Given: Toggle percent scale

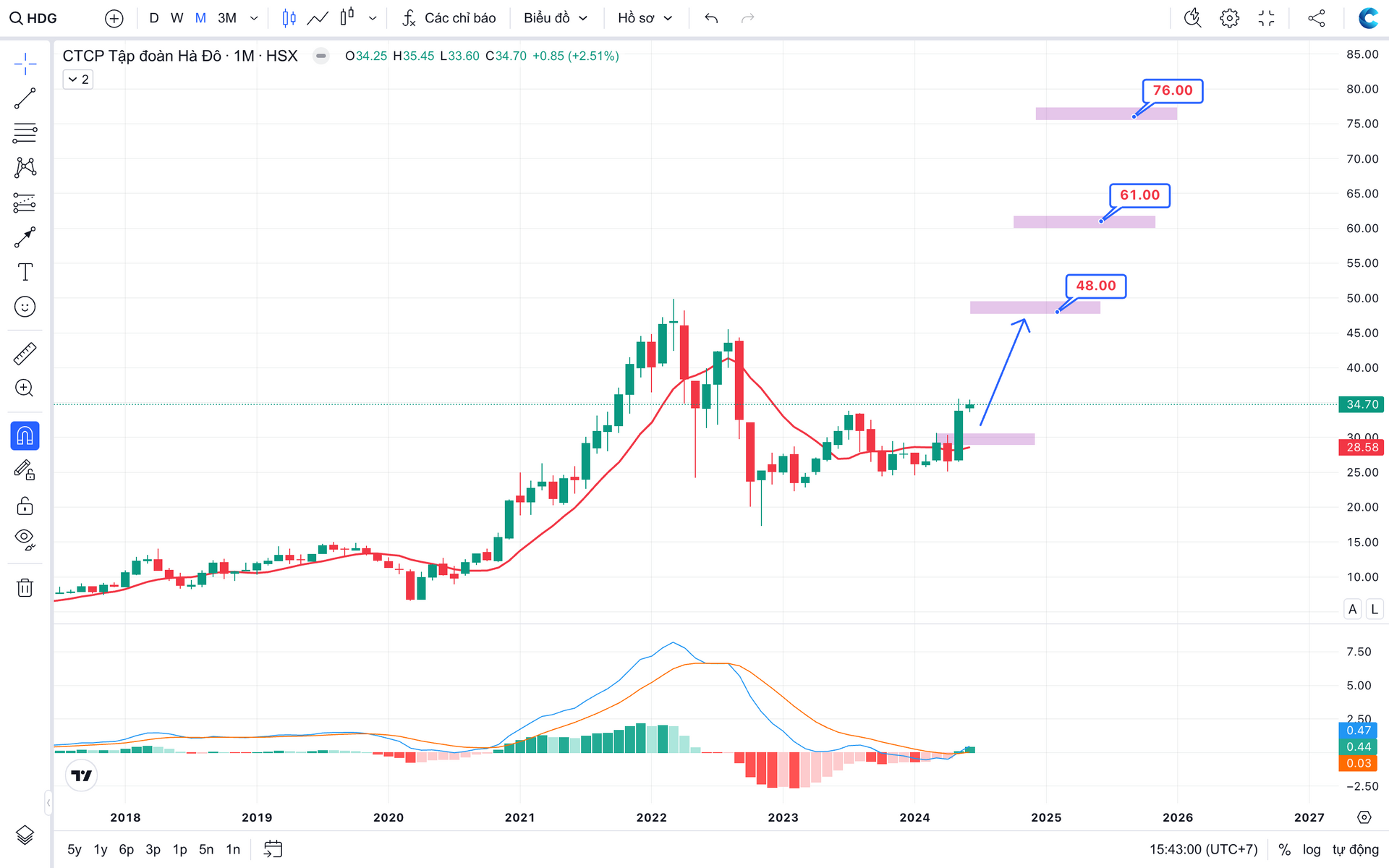Looking at the screenshot, I should click(x=1284, y=849).
